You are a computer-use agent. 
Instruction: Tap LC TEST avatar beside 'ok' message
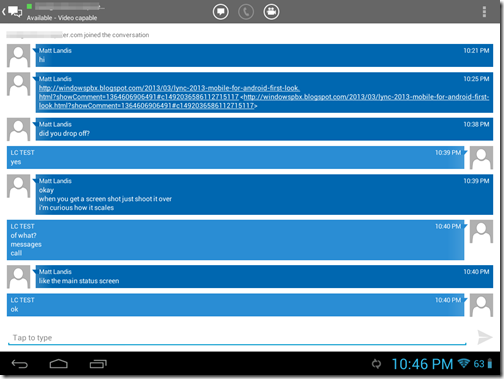(481, 305)
